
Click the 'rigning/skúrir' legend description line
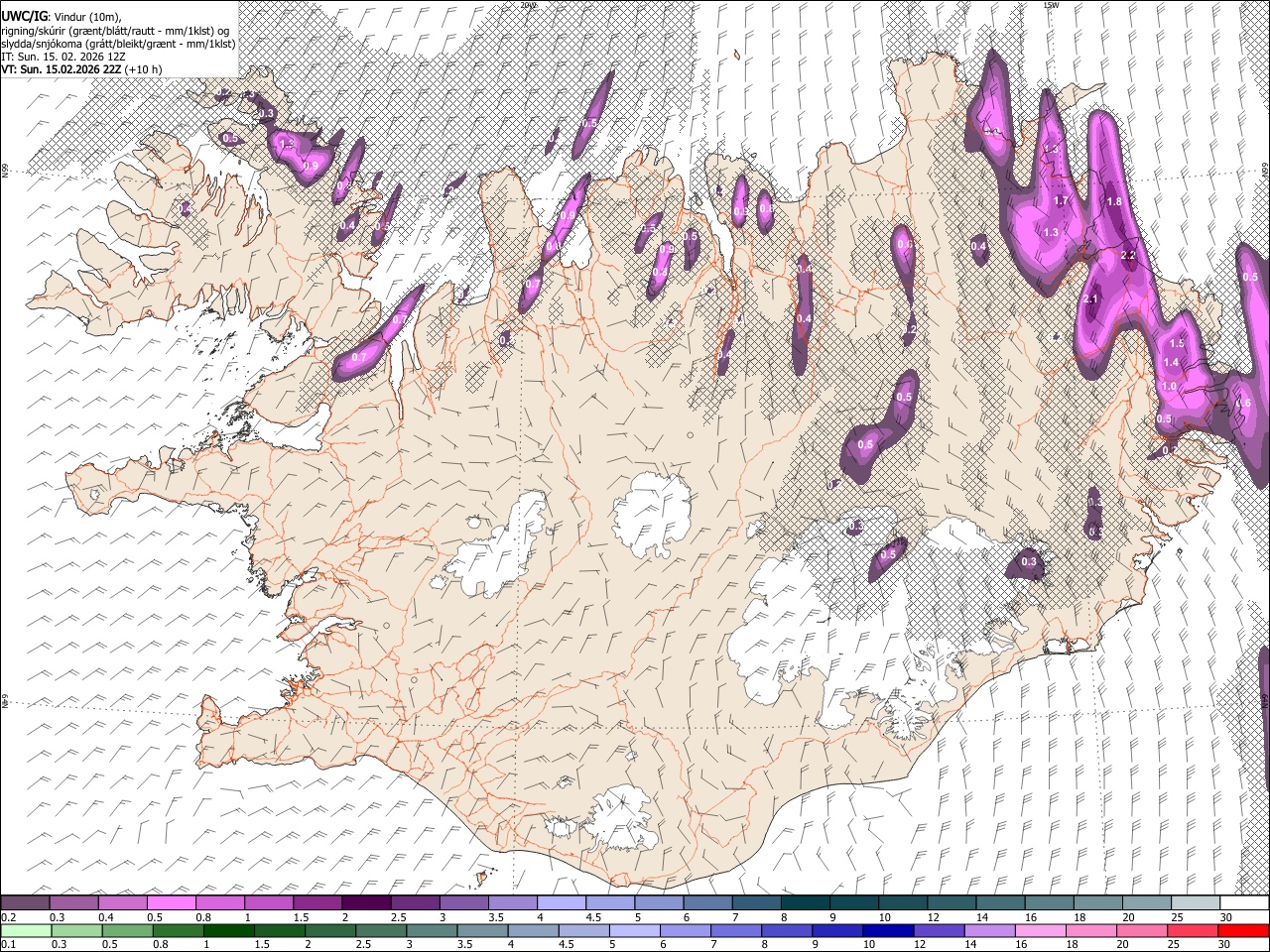point(116,31)
